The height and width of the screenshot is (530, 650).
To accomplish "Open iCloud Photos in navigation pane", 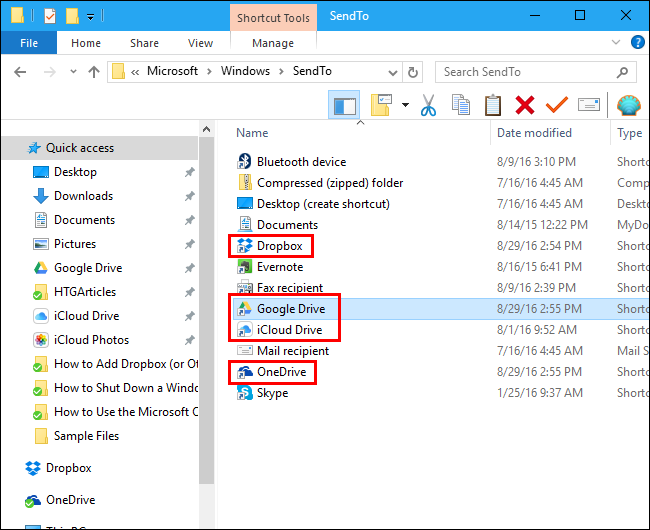I will pos(81,340).
